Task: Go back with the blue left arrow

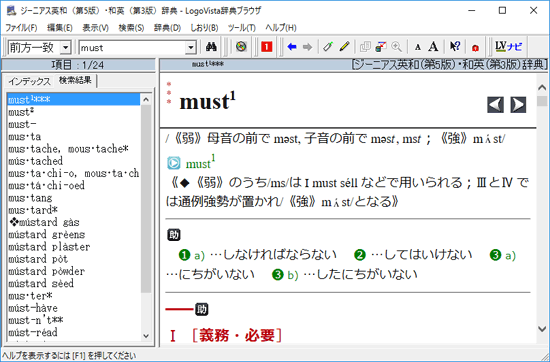Action: 292,47
